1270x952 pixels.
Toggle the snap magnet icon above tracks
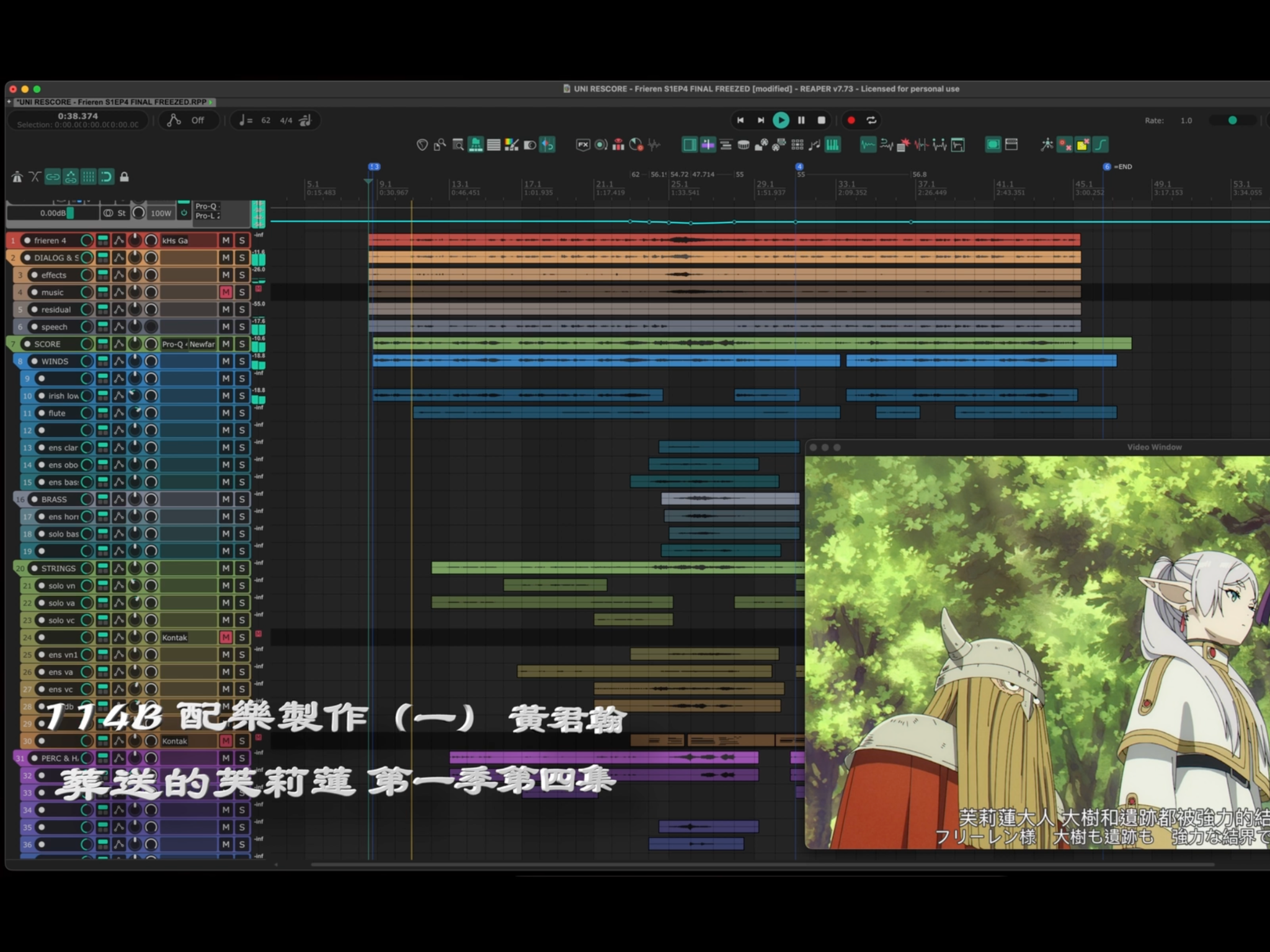[x=106, y=177]
